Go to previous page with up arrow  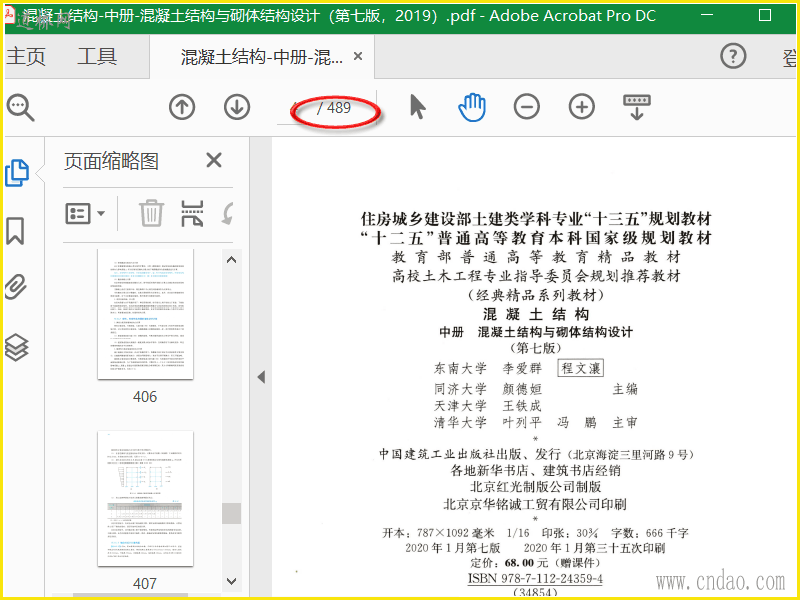tap(182, 107)
